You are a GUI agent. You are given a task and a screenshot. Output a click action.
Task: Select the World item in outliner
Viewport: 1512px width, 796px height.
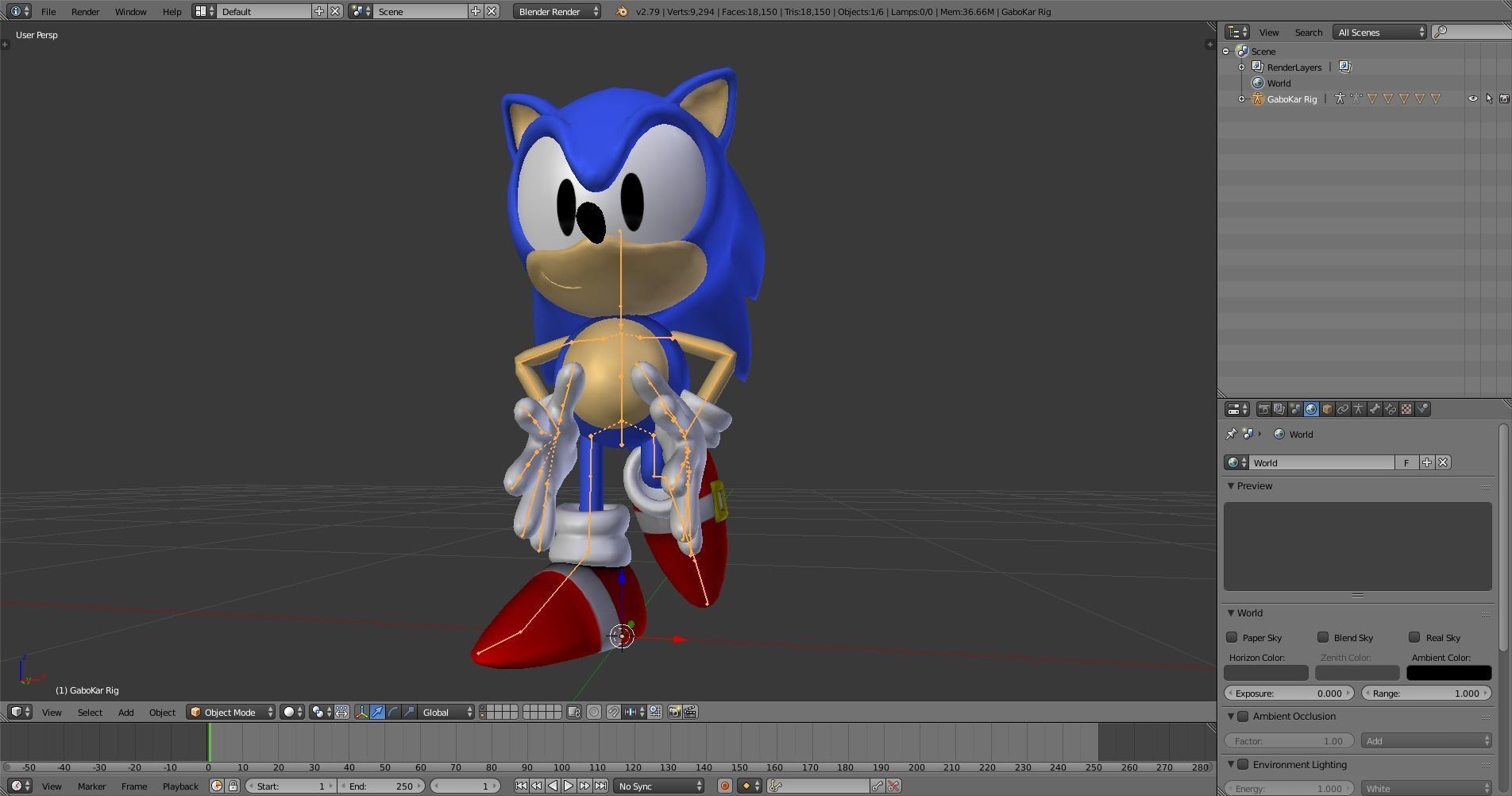tap(1279, 83)
